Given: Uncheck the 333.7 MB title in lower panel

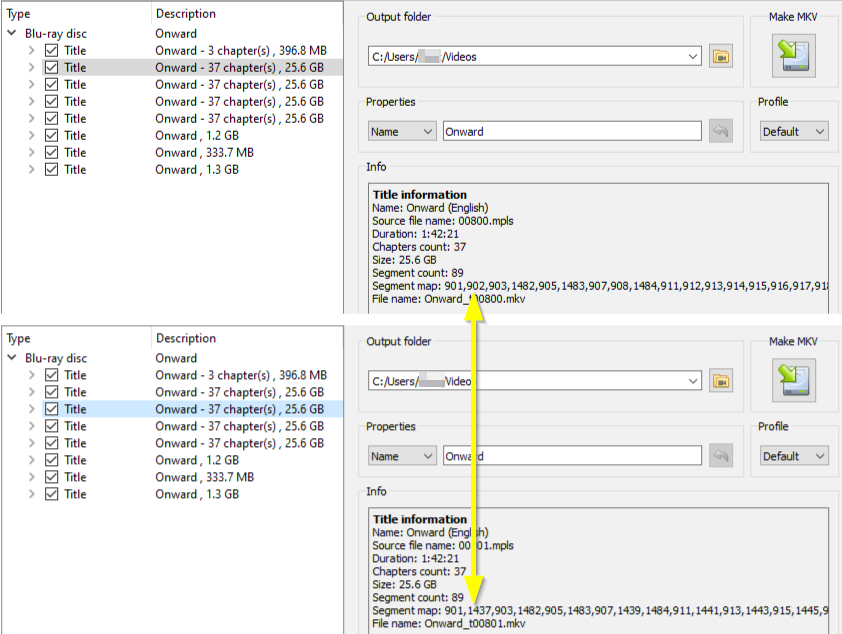Looking at the screenshot, I should [x=52, y=477].
